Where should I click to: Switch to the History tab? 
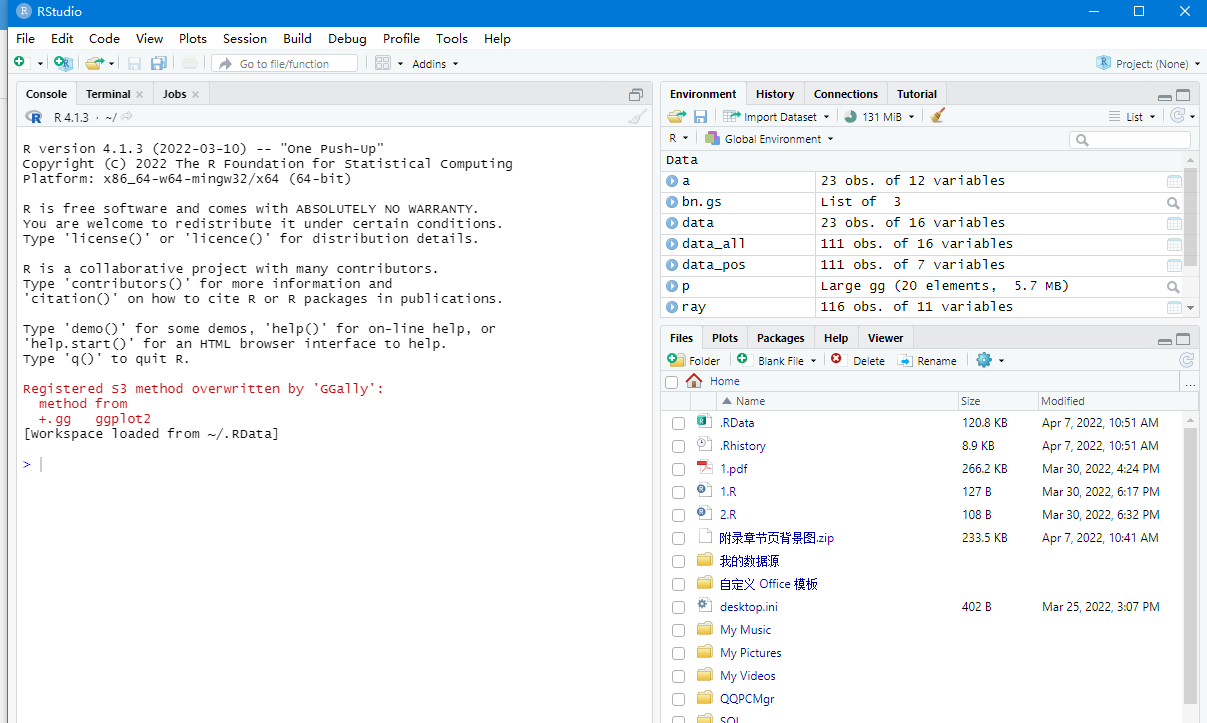click(775, 94)
